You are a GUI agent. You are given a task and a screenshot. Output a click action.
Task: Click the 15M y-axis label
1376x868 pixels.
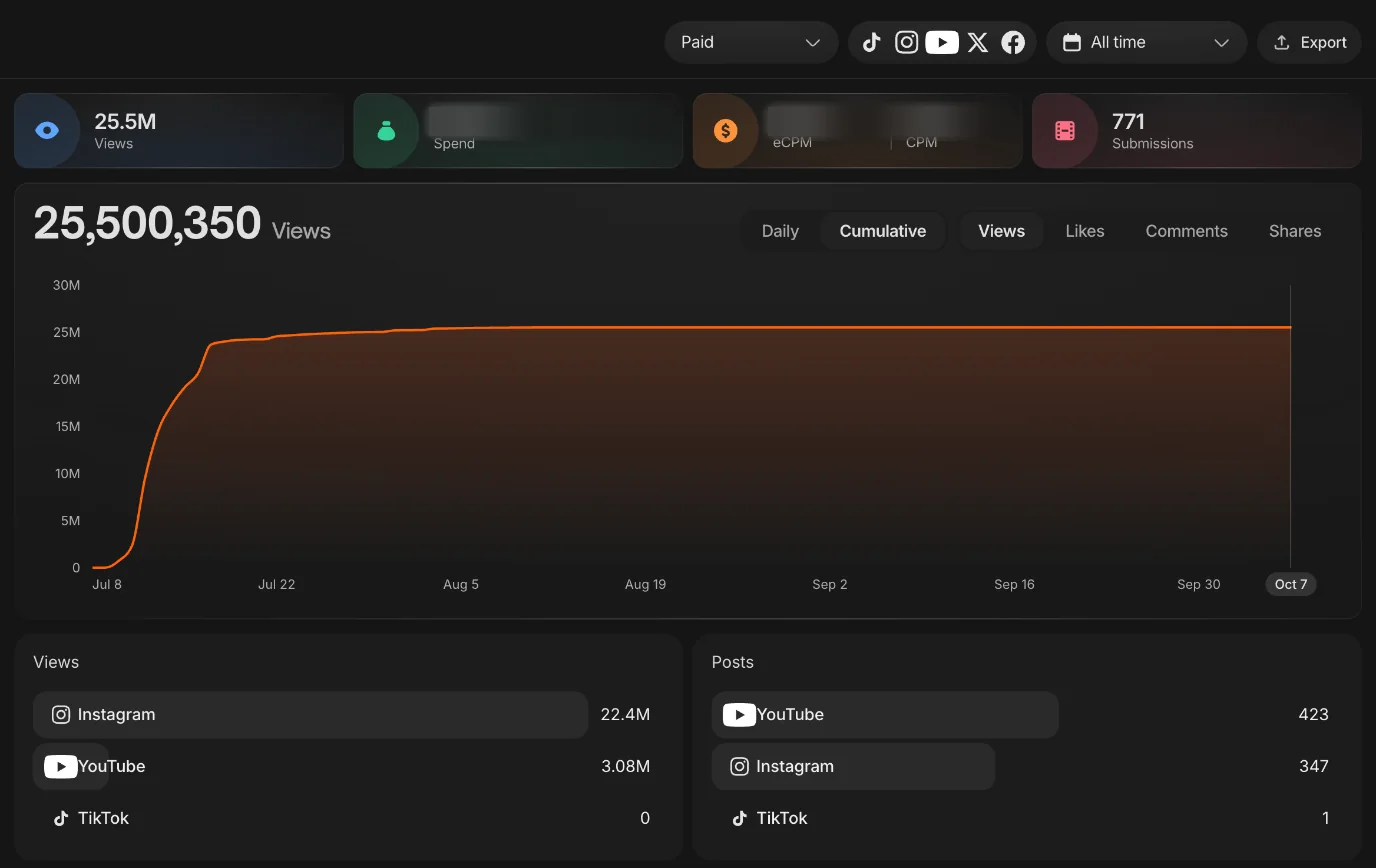tap(67, 426)
